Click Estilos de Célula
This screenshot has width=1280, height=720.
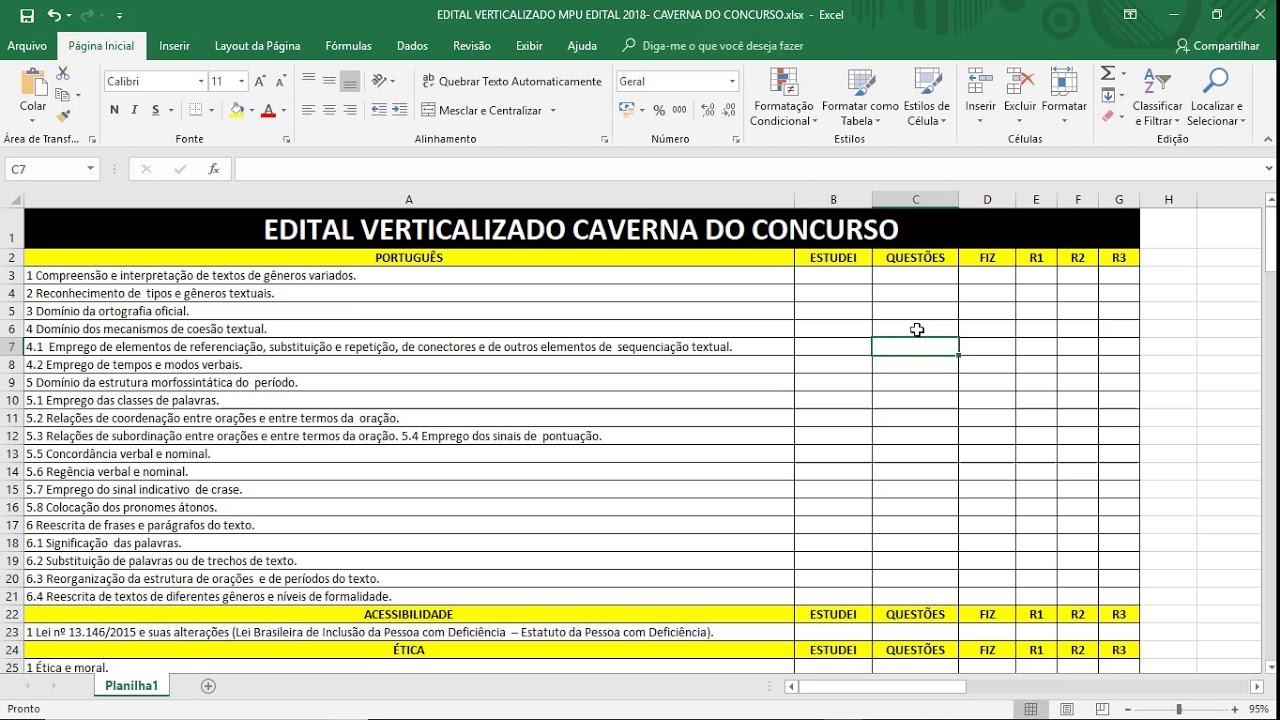927,97
